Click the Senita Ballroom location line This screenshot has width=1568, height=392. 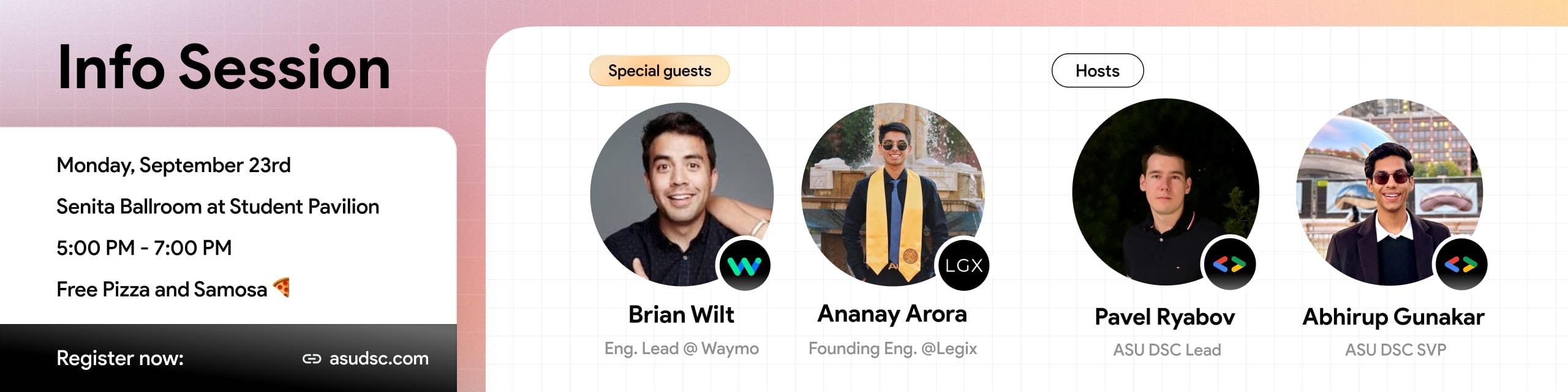coord(217,206)
